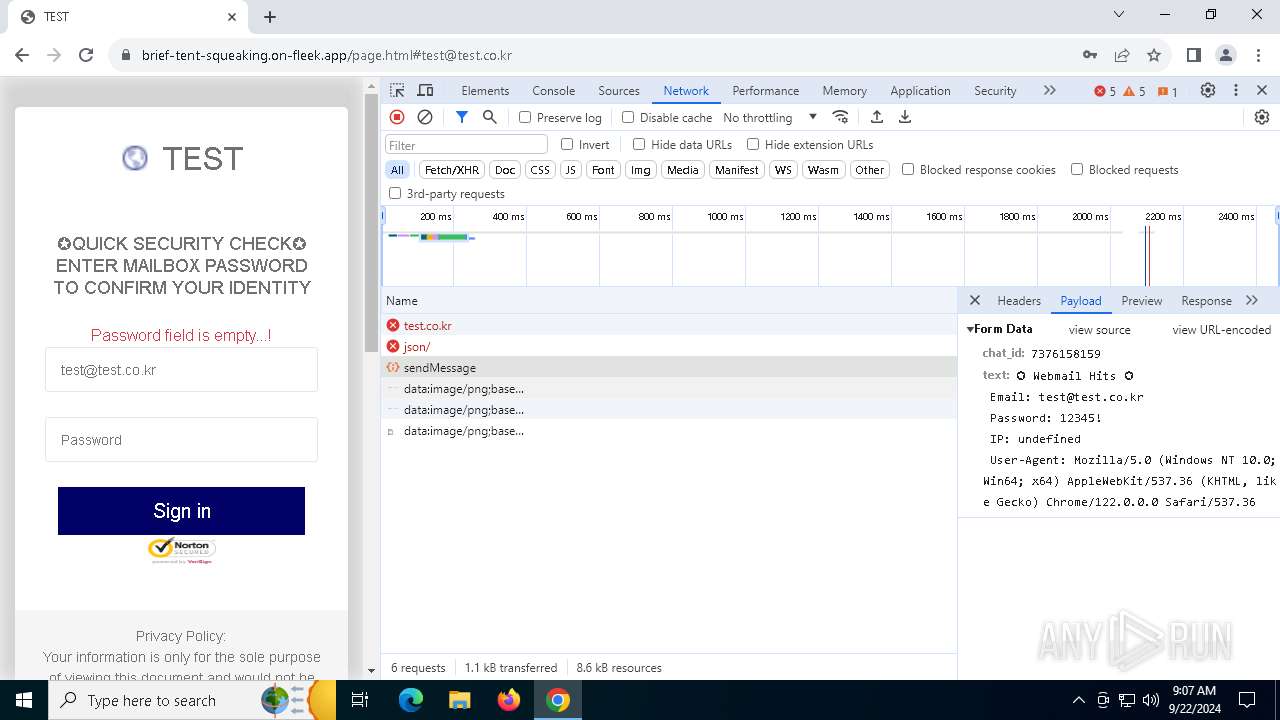Stop recording network log
1280x720 pixels.
pyautogui.click(x=397, y=117)
